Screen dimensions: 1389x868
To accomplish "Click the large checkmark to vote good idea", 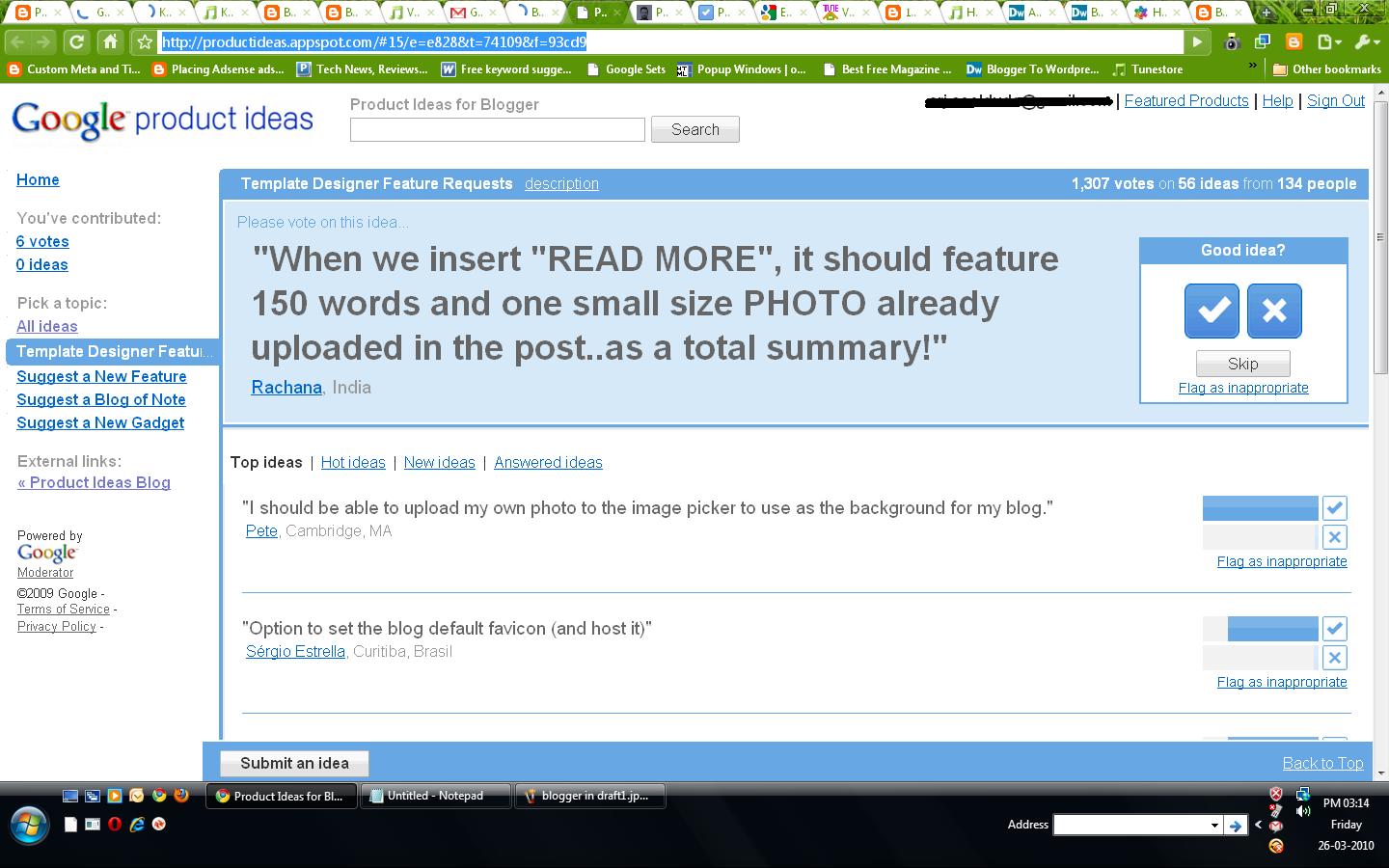I will [1212, 311].
